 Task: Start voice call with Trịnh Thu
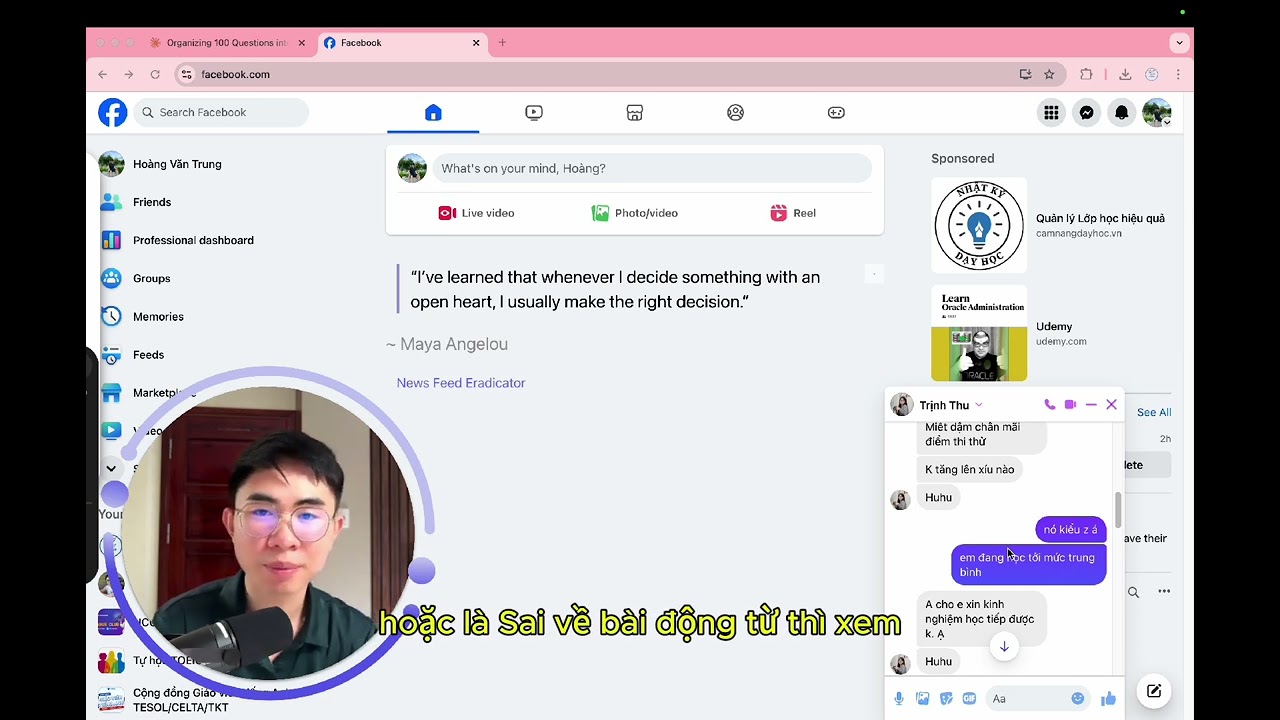point(1049,405)
